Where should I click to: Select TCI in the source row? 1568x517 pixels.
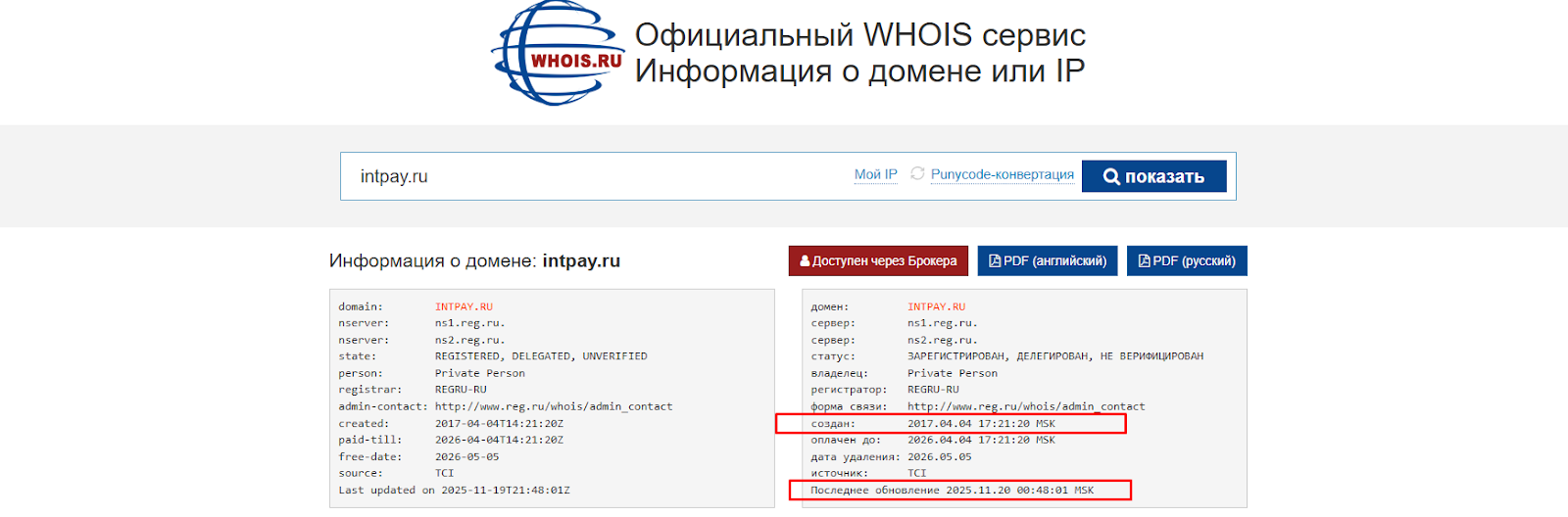click(445, 473)
